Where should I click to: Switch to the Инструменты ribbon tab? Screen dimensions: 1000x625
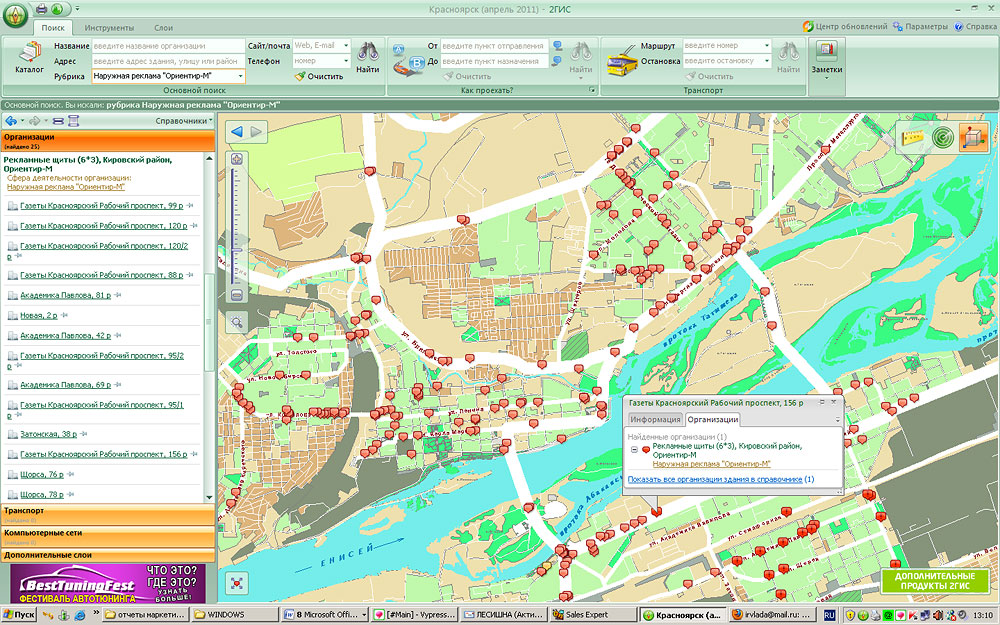pos(109,29)
